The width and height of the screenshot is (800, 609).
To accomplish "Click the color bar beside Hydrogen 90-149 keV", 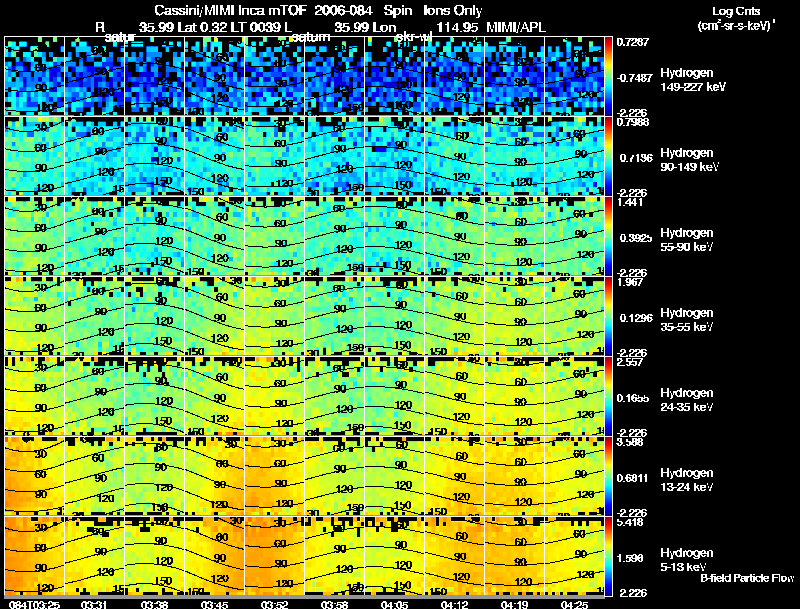I will click(x=608, y=157).
